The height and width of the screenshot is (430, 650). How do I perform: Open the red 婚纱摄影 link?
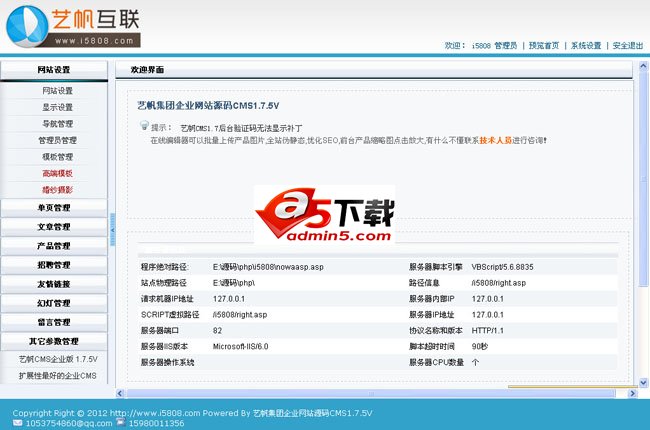point(57,190)
